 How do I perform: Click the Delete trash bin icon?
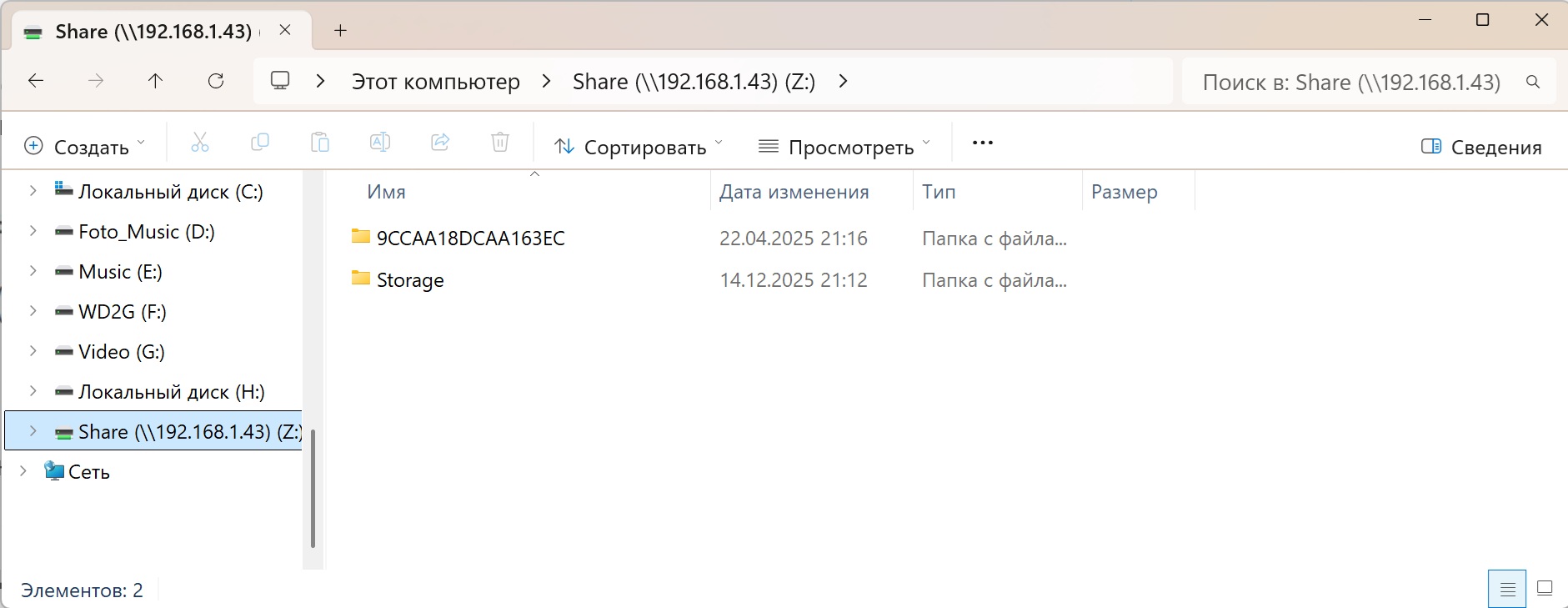coord(500,143)
